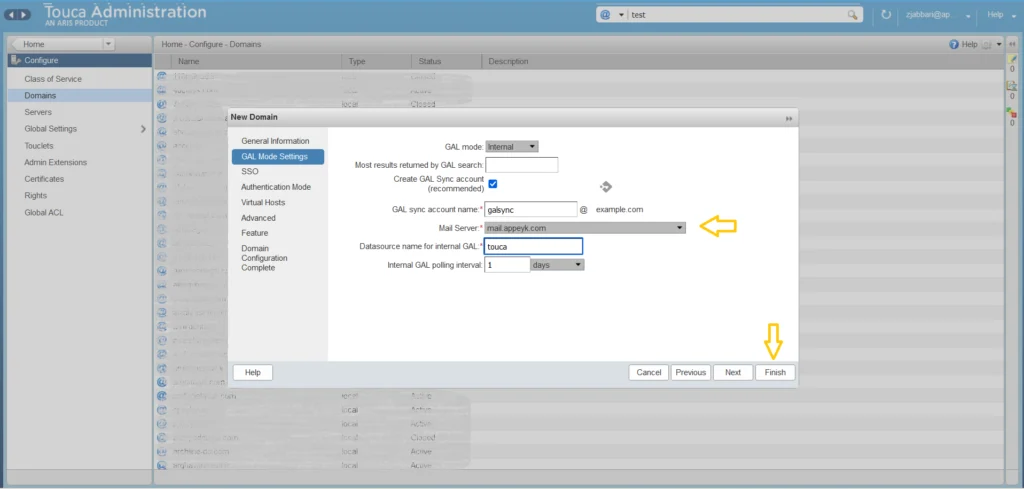Click the document search status icon
Image resolution: width=1024 pixels, height=489 pixels.
coord(1012,86)
